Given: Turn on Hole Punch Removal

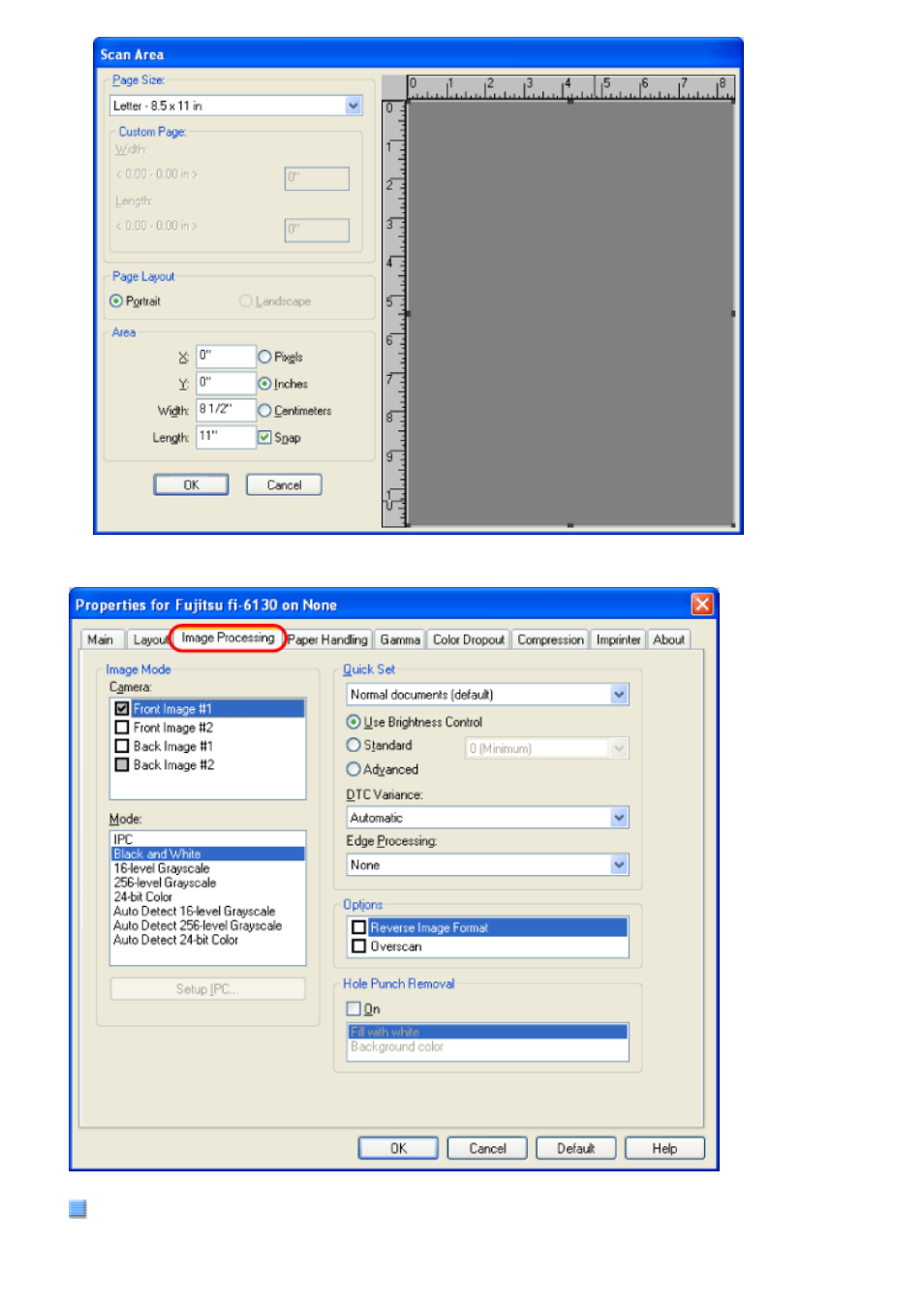Looking at the screenshot, I should 354,1009.
